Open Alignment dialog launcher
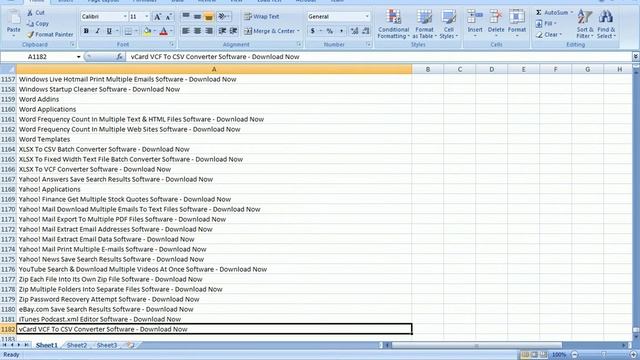The height and width of the screenshot is (360, 640). click(x=299, y=44)
